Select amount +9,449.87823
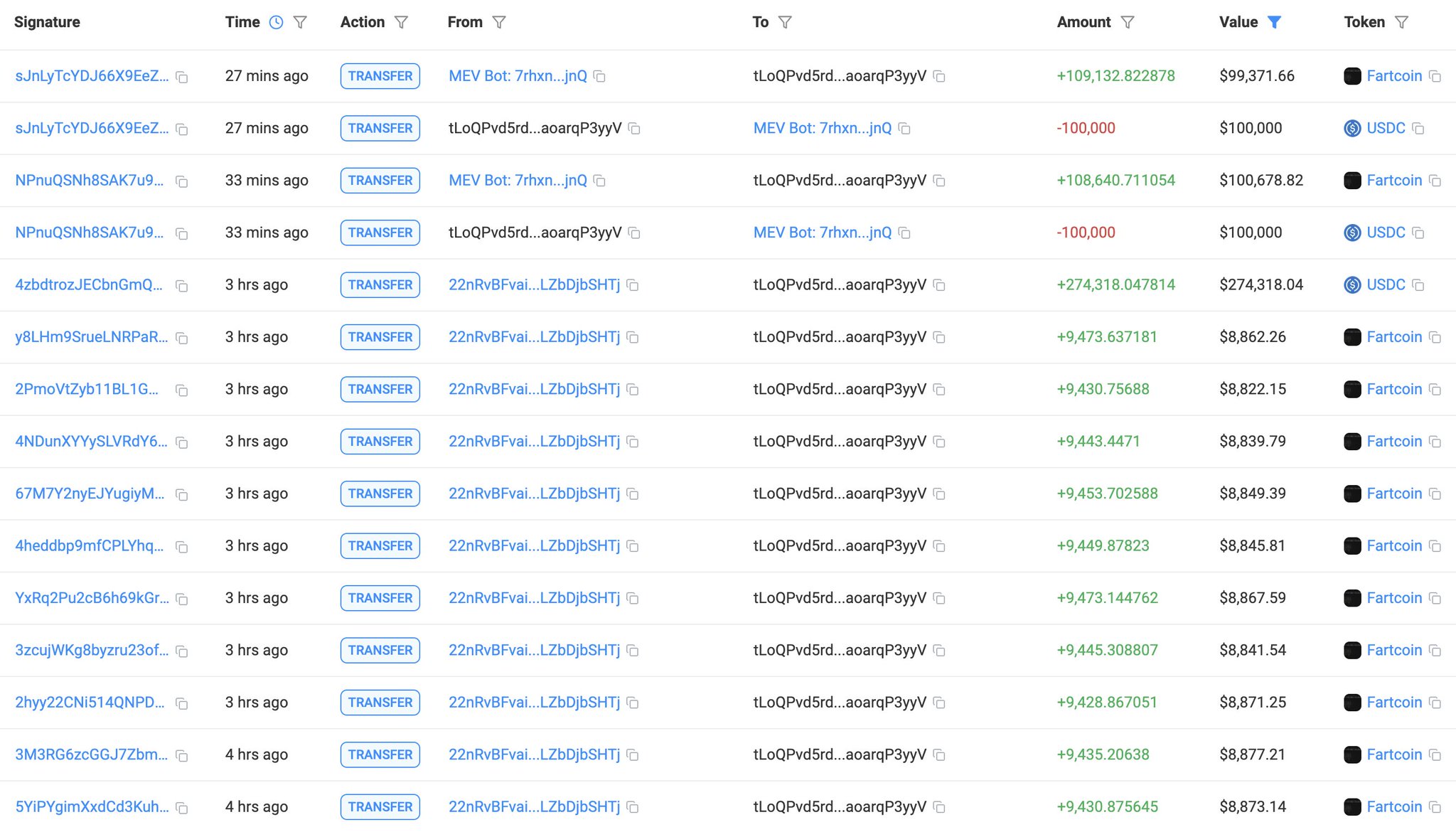This screenshot has width=1456, height=832. pyautogui.click(x=1103, y=545)
